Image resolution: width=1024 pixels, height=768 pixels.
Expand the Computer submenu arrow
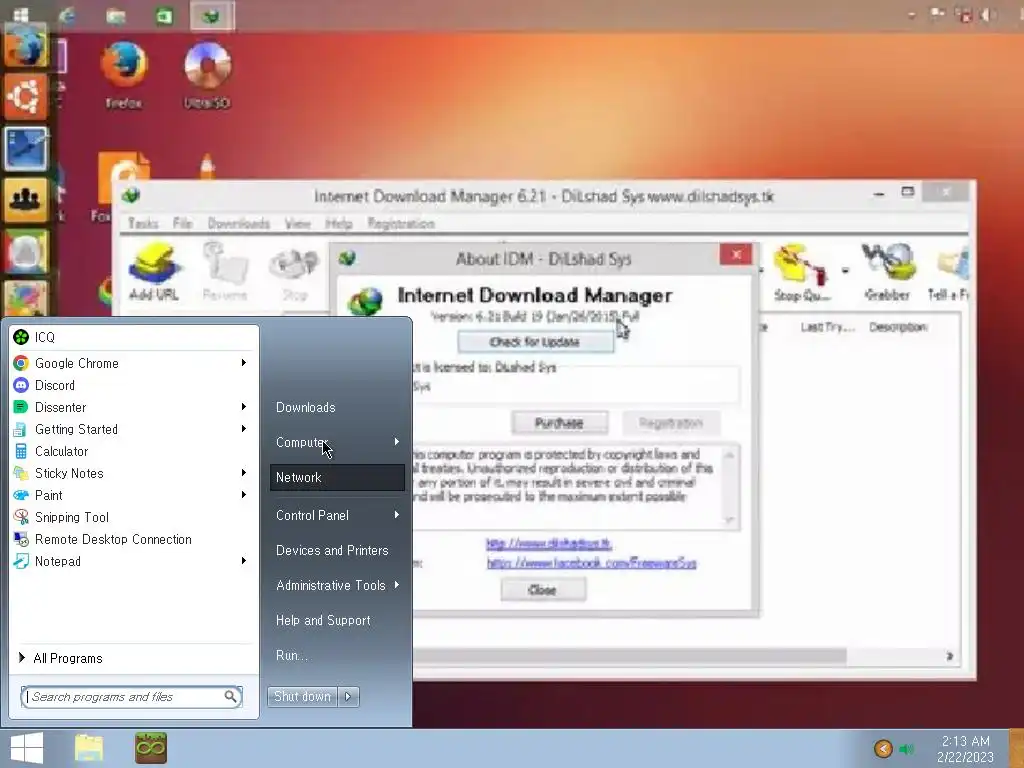[396, 442]
